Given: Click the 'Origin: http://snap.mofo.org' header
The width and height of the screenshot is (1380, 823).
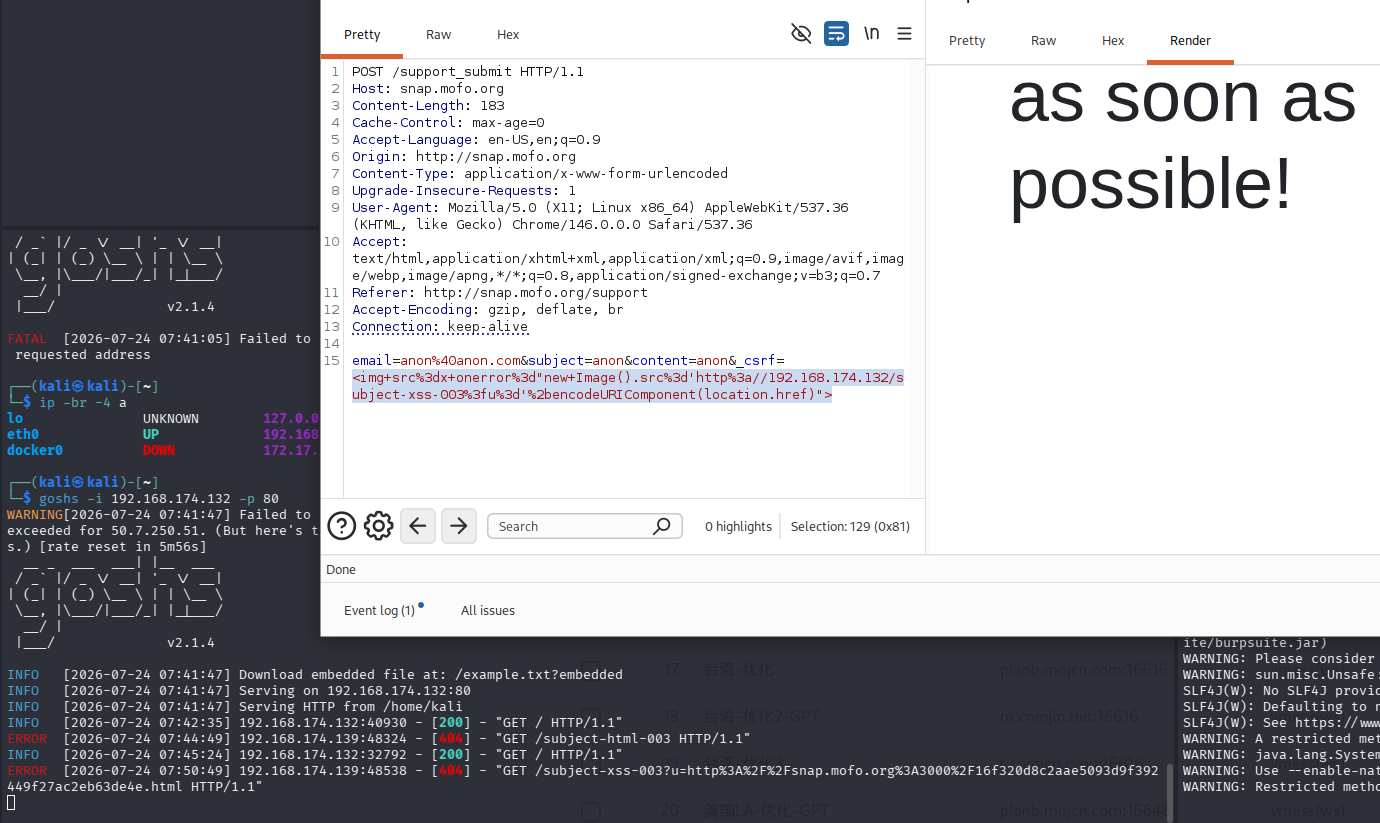Looking at the screenshot, I should (464, 156).
